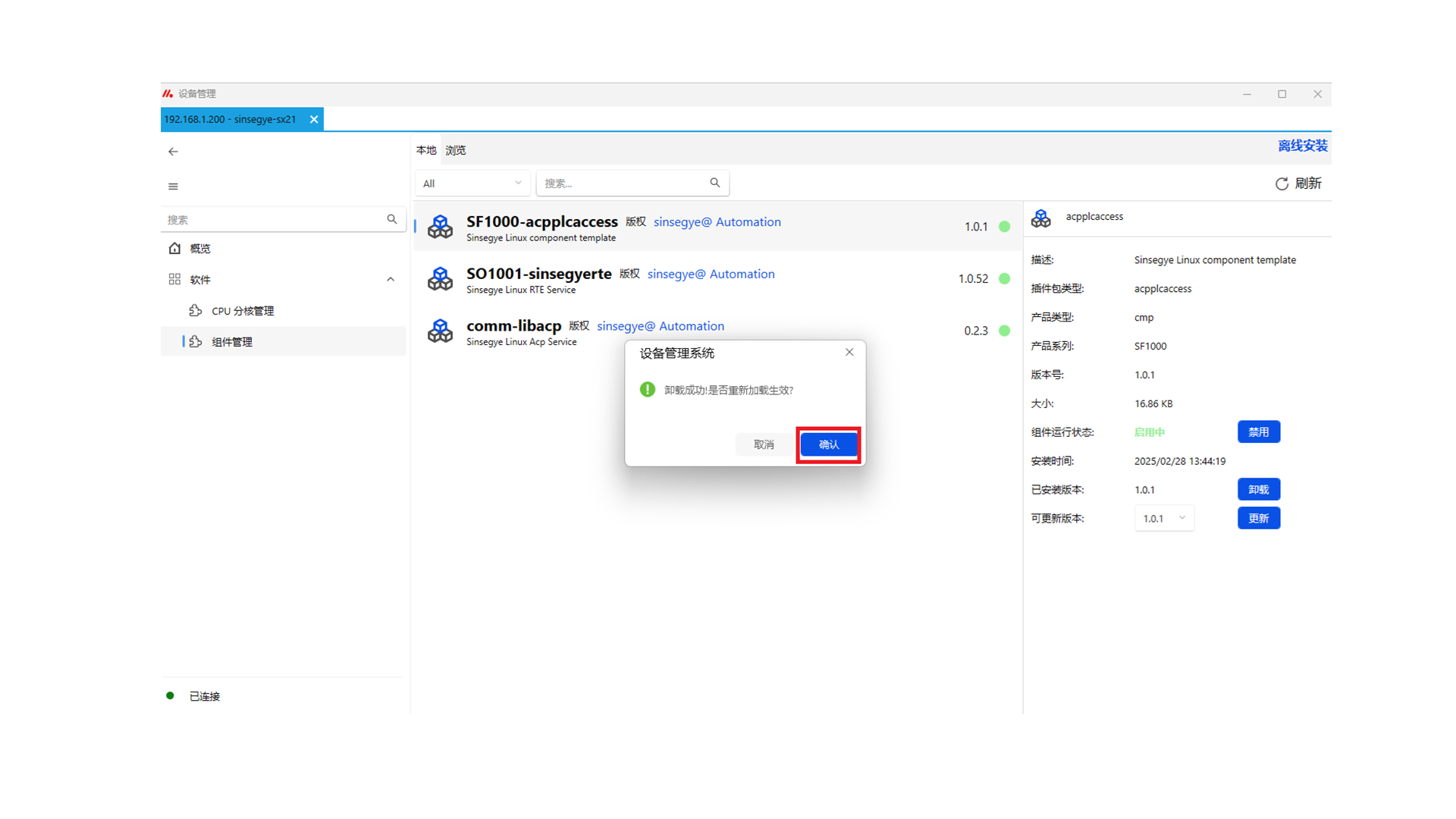Viewport: 1456px width, 819px height.
Task: Click the back arrow icon in sidebar
Action: pos(173,152)
